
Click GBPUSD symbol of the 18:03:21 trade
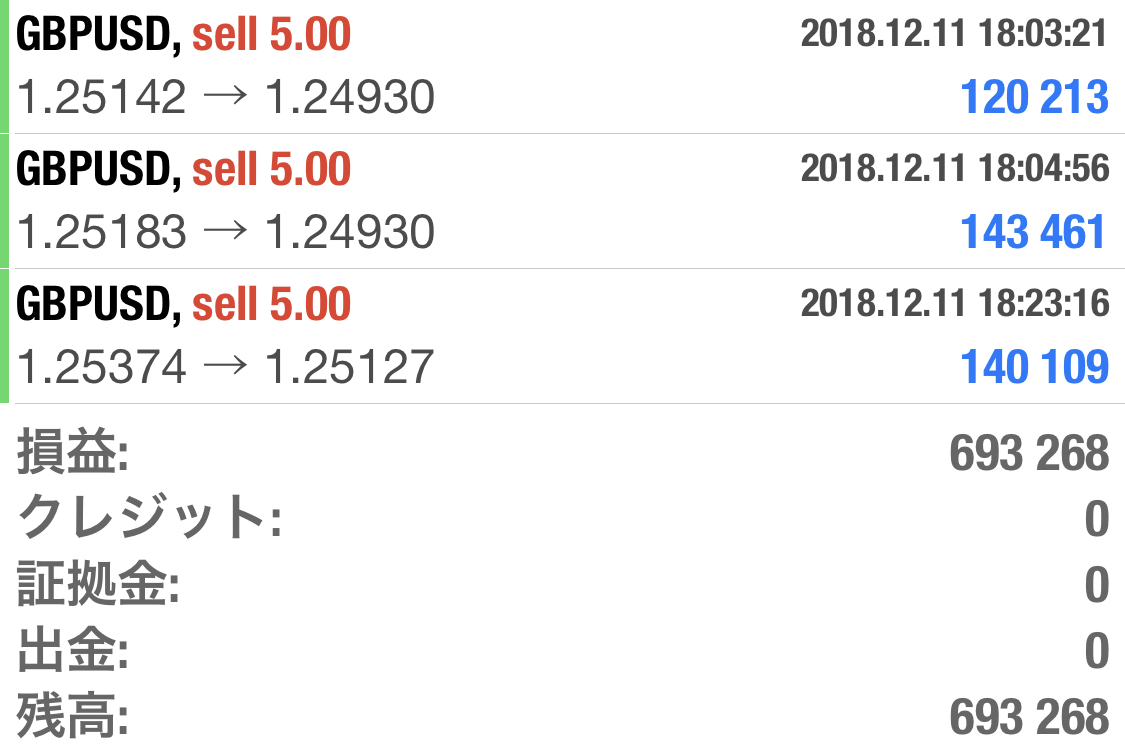tap(97, 36)
